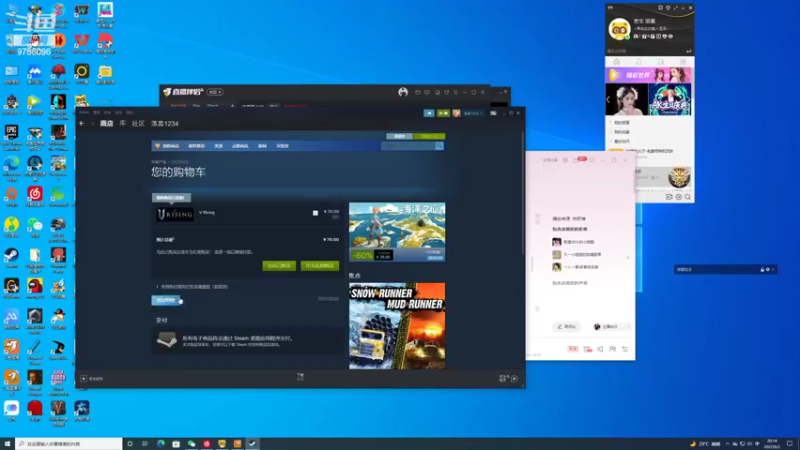Open the hamburger menu in 直播伴侣 title bar
The height and width of the screenshot is (450, 800).
(x=456, y=92)
